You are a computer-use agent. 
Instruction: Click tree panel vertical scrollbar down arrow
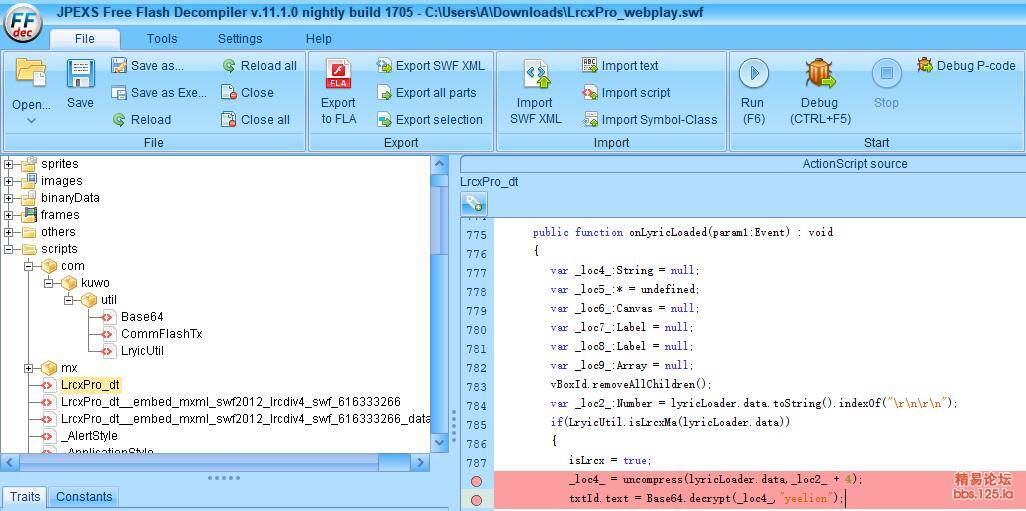pyautogui.click(x=440, y=443)
